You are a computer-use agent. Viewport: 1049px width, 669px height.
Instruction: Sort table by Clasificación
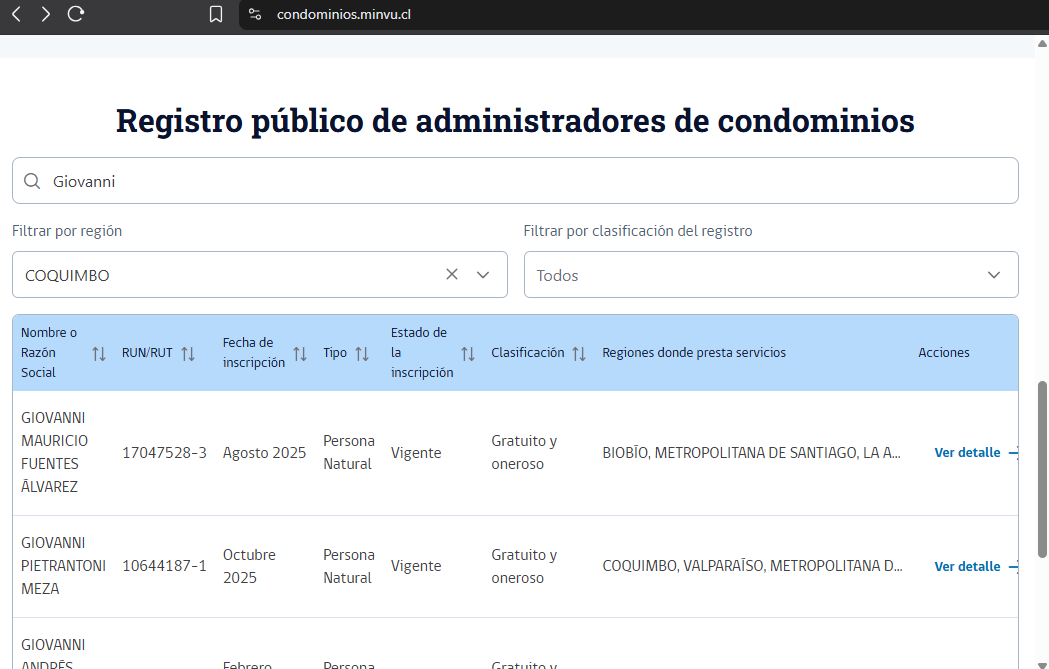[579, 353]
